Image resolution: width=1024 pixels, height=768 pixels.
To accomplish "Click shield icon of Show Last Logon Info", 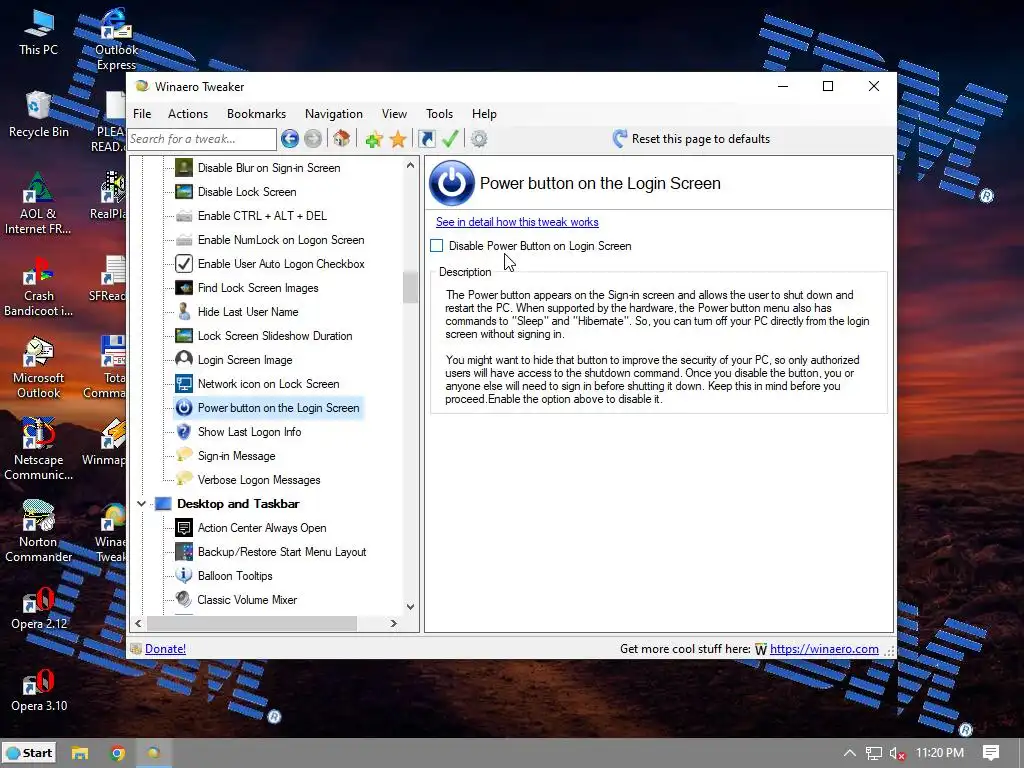I will click(x=184, y=432).
